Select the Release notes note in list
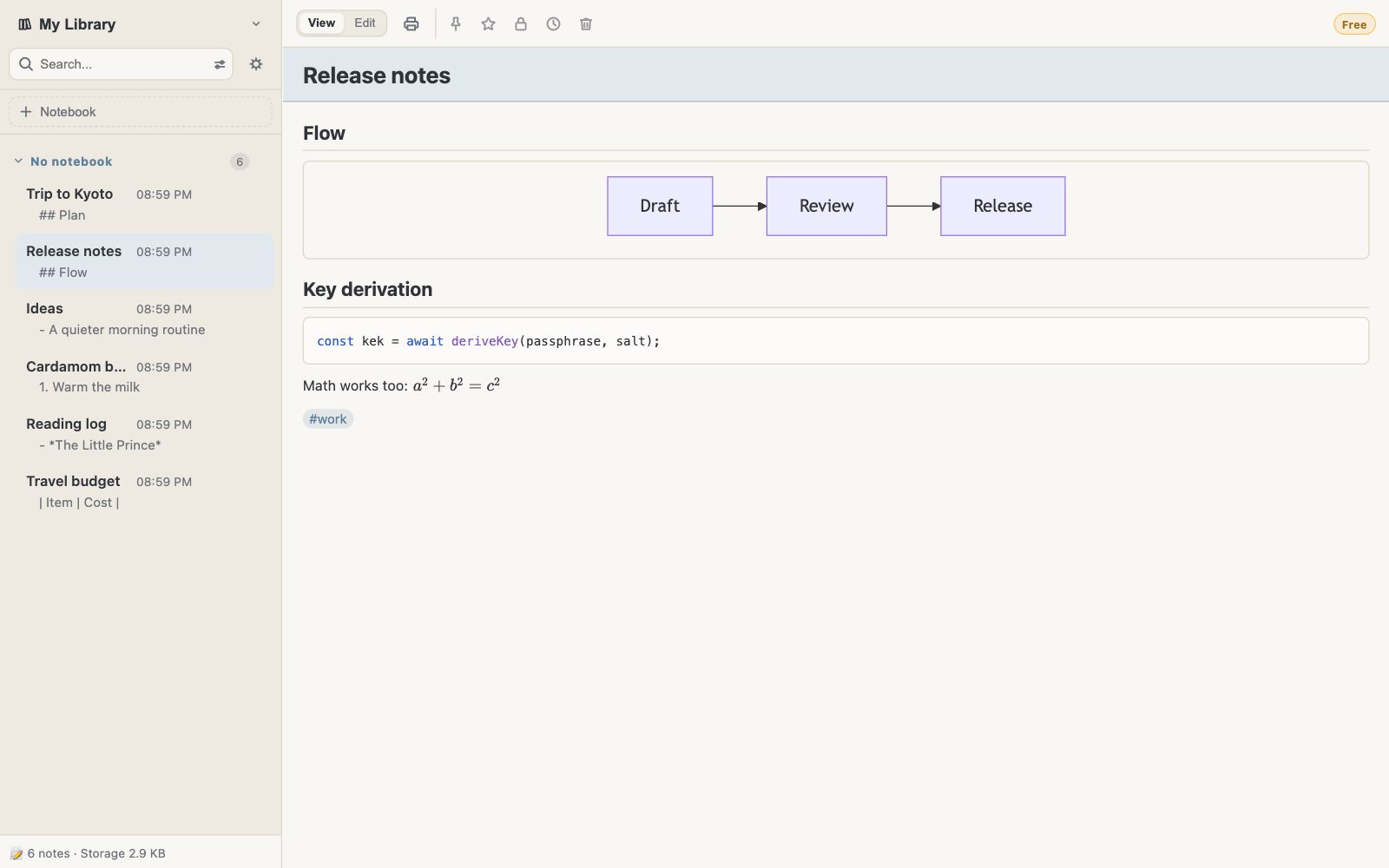Screen dimensions: 1389x868 tap(145, 261)
